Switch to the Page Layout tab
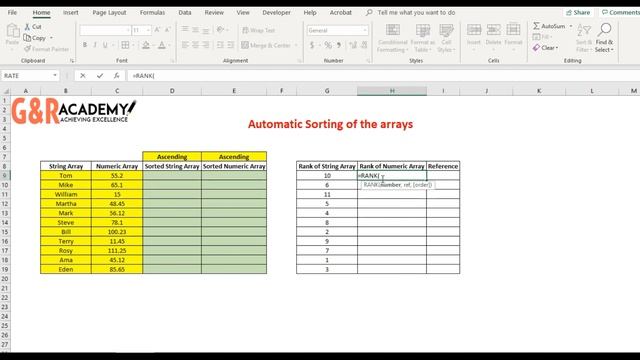This screenshot has height=360, width=640. pyautogui.click(x=109, y=13)
